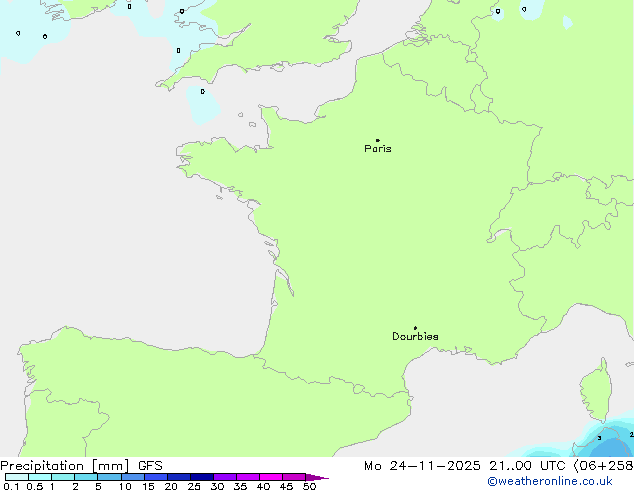This screenshot has width=634, height=490.
Task: Select the Dourbies city label
Action: pyautogui.click(x=415, y=336)
